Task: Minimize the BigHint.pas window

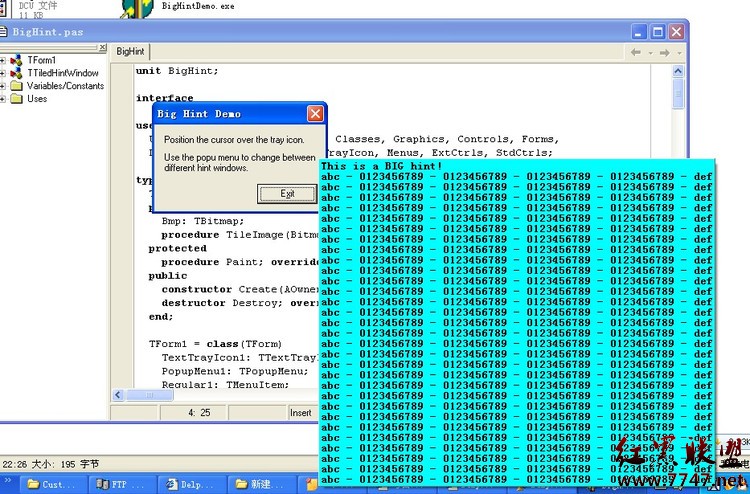Action: click(639, 32)
